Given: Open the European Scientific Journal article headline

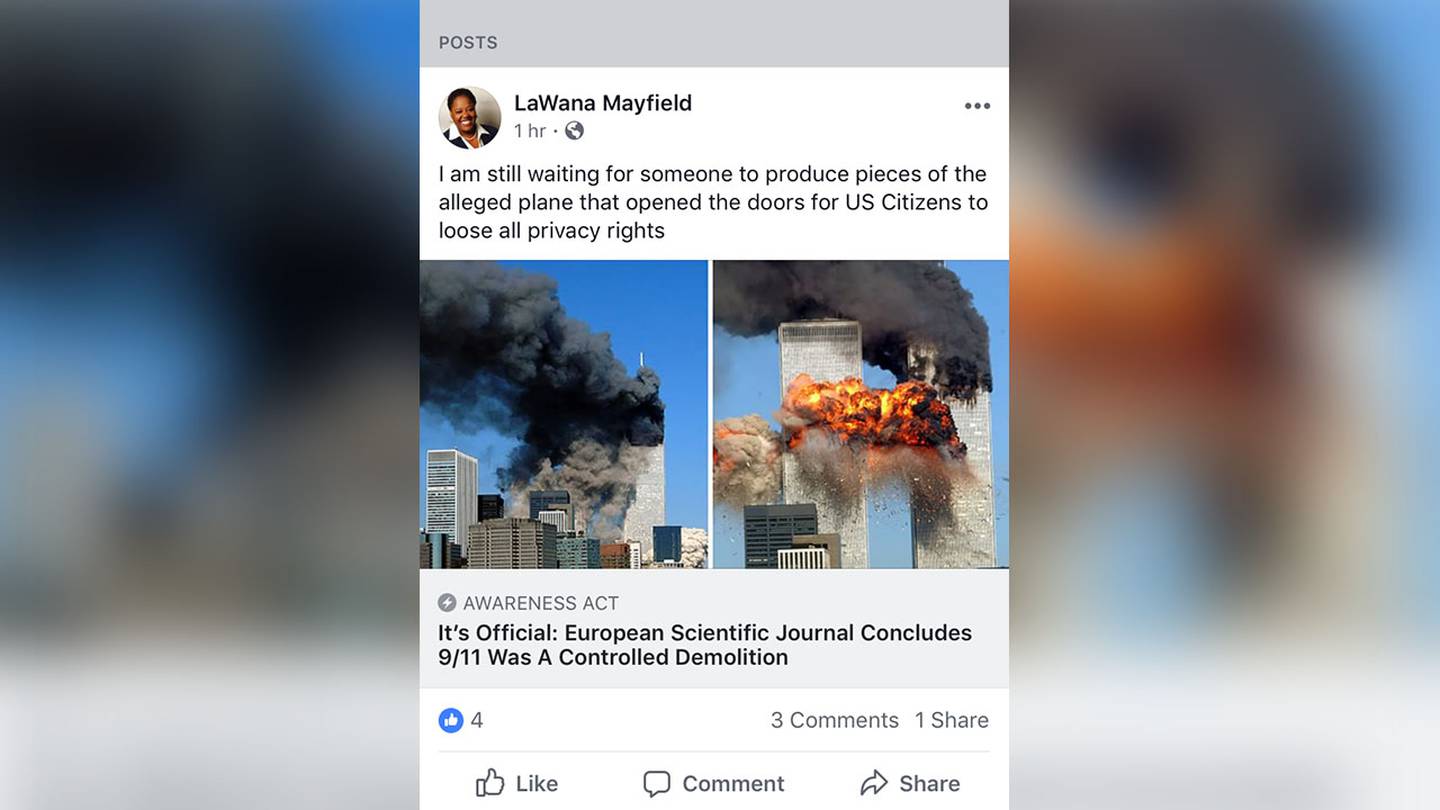Looking at the screenshot, I should pos(705,645).
